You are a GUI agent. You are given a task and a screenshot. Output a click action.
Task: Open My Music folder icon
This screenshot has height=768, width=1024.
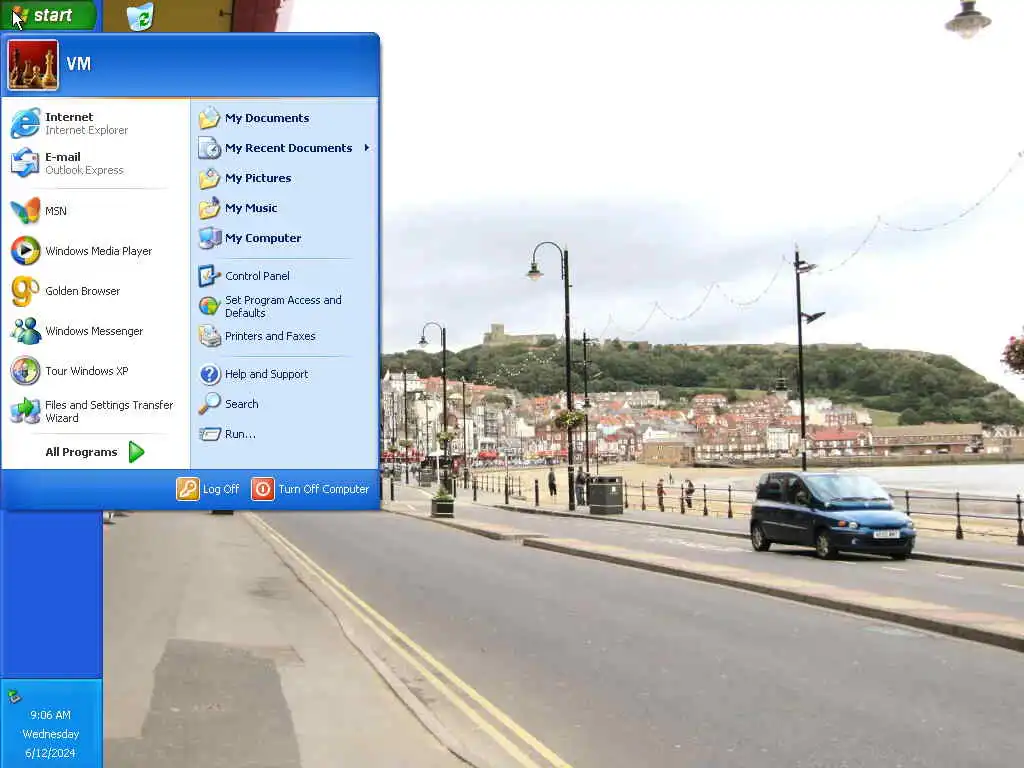[209, 208]
